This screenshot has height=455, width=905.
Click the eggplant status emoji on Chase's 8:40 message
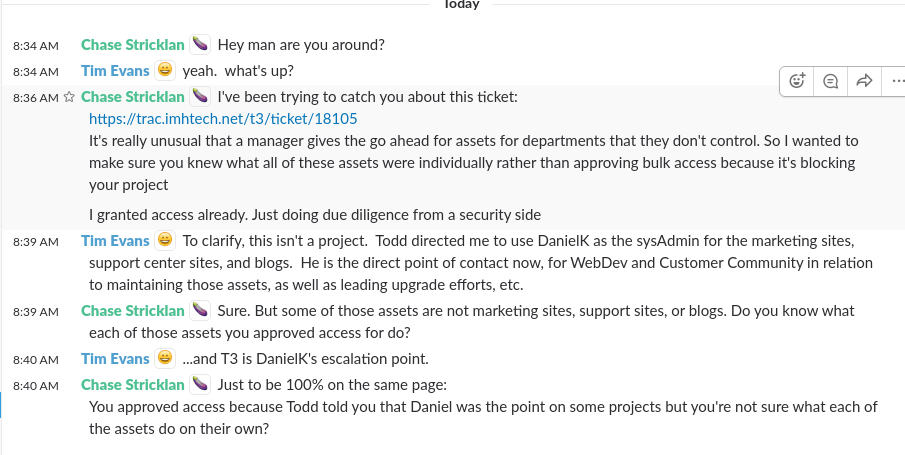click(200, 385)
